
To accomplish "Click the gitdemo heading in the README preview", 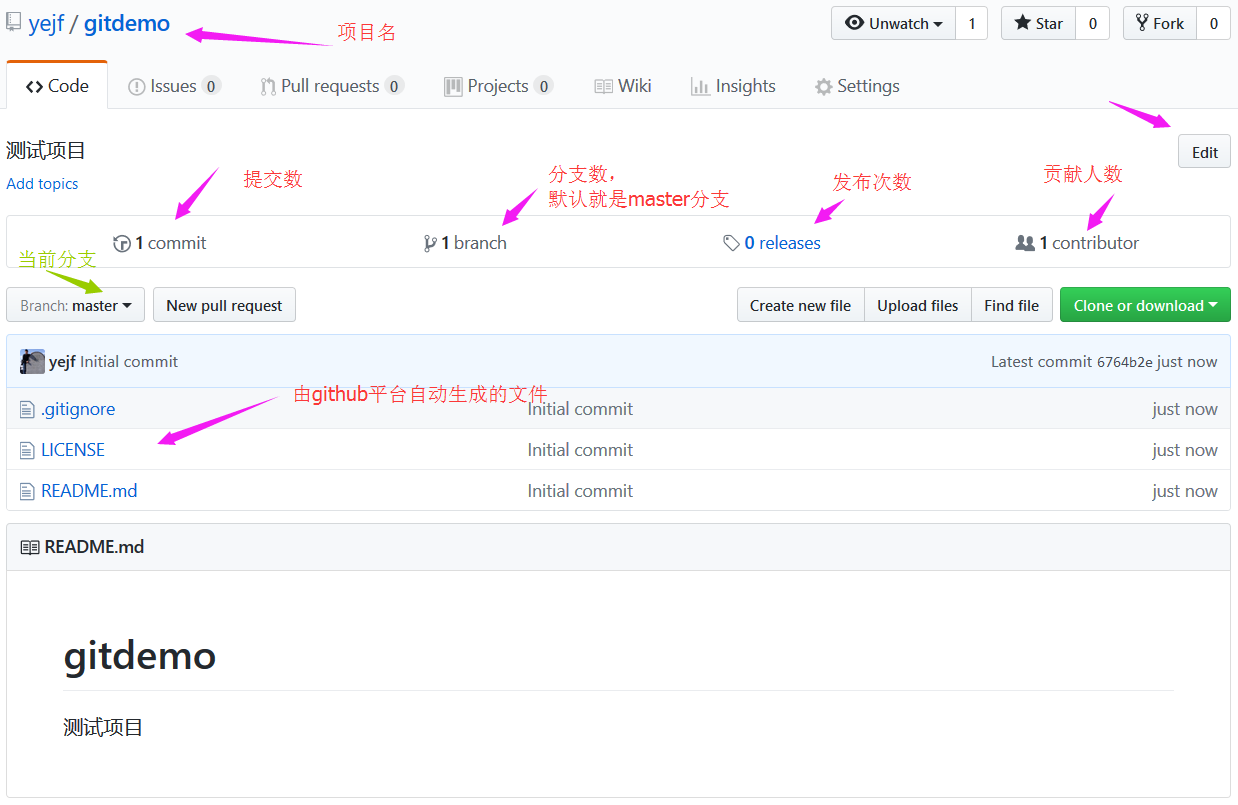I will coord(140,656).
